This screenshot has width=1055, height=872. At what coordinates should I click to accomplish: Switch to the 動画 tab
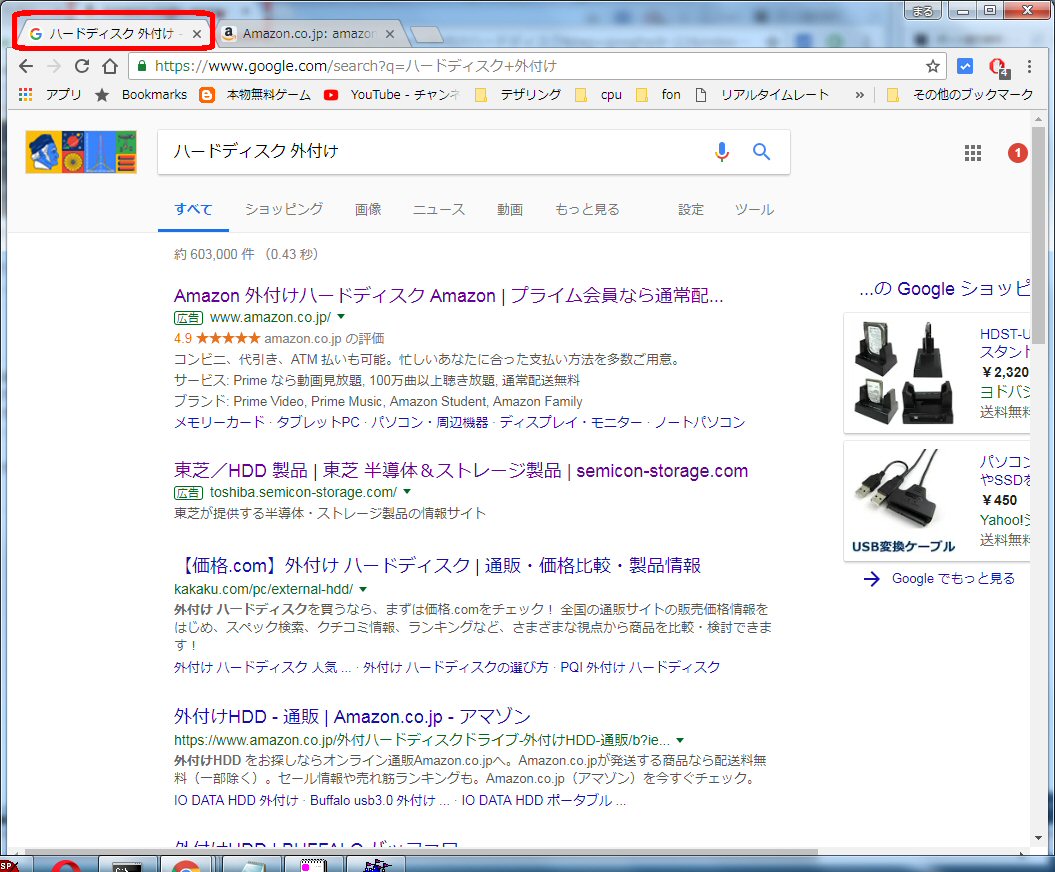click(x=510, y=209)
